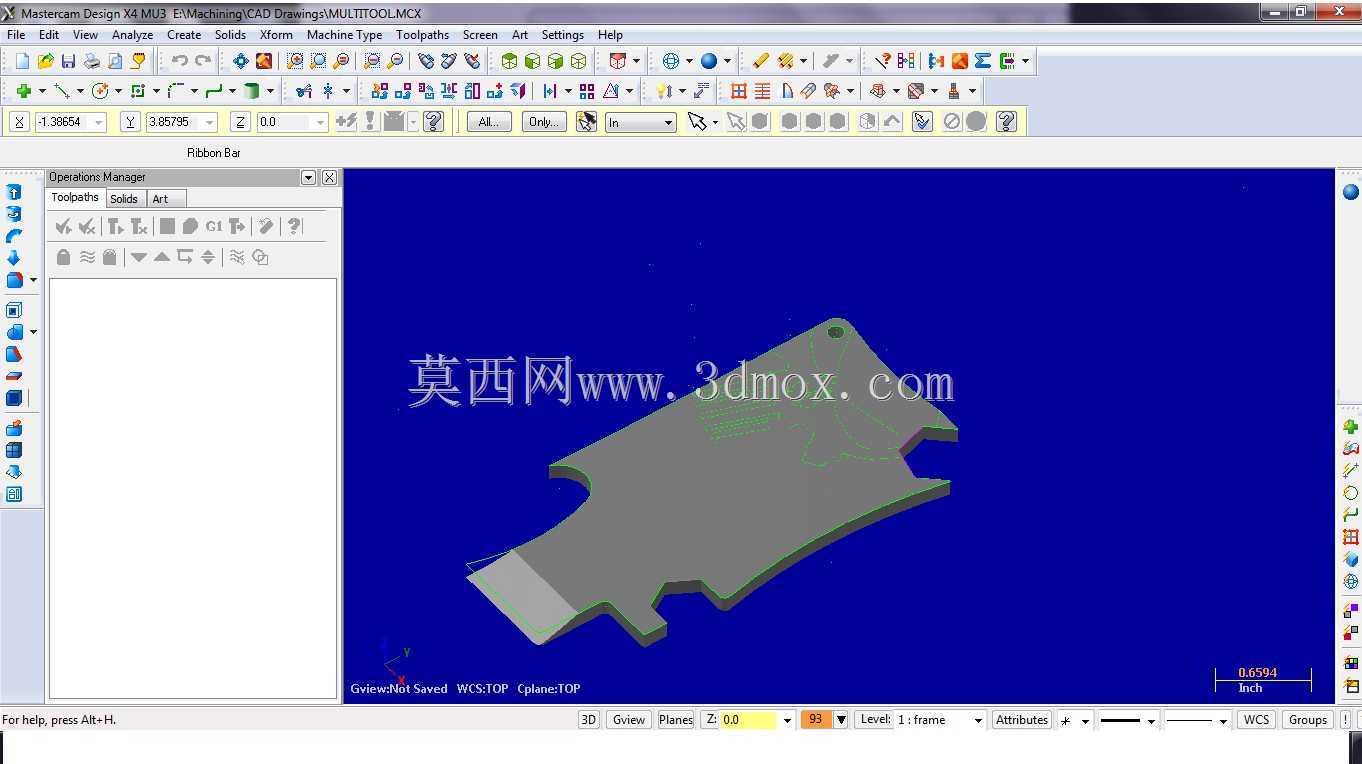Click the Gview button in status bar
Image resolution: width=1362 pixels, height=764 pixels.
629,720
